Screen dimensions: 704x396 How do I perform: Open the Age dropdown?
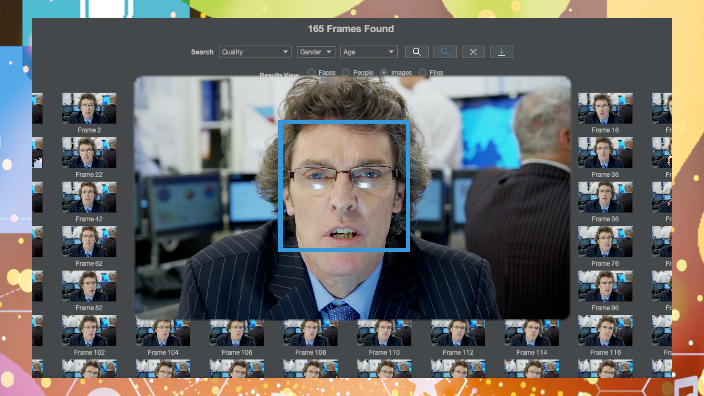[x=369, y=52]
